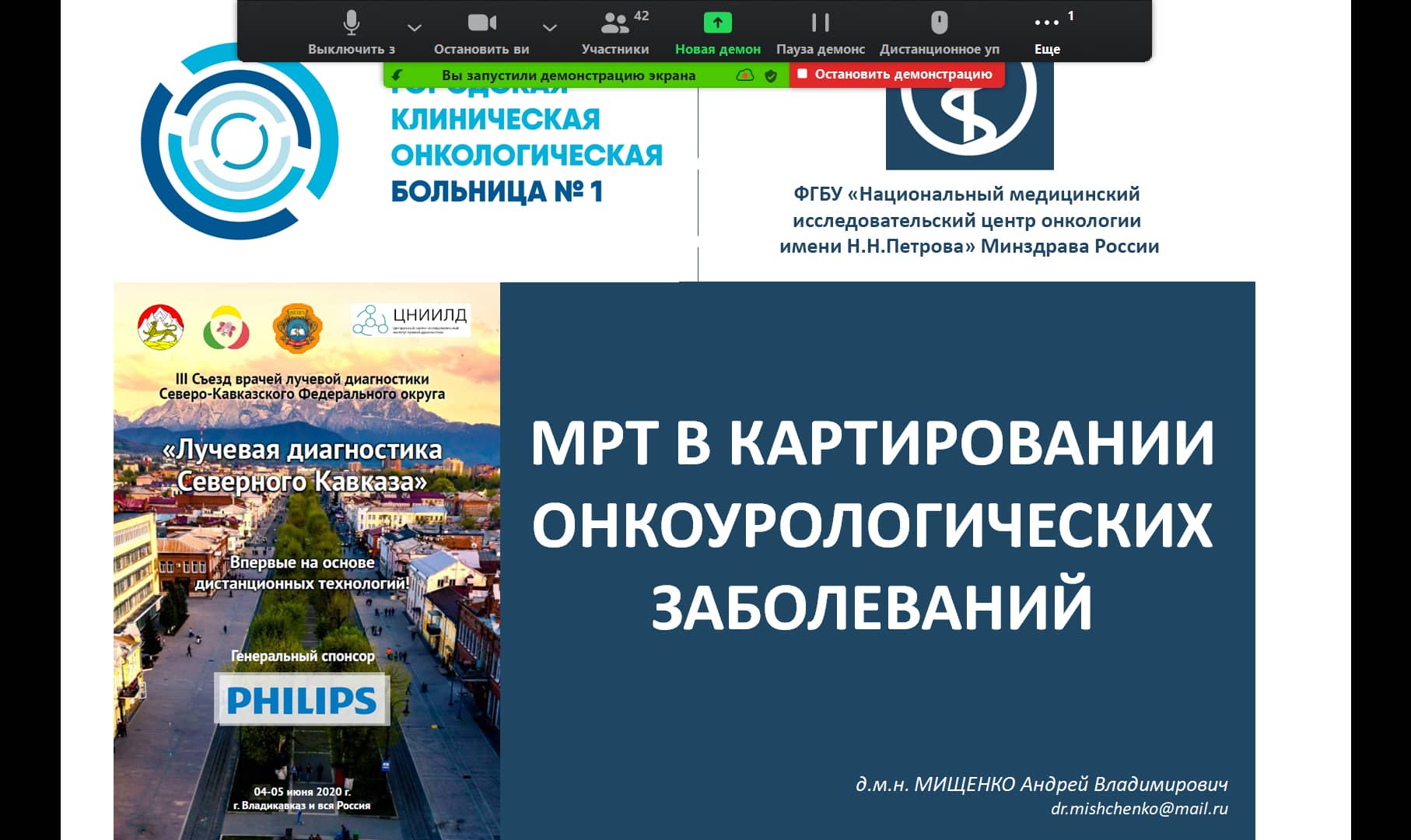Mute the microphone in Zoom toolbar

tap(352, 31)
